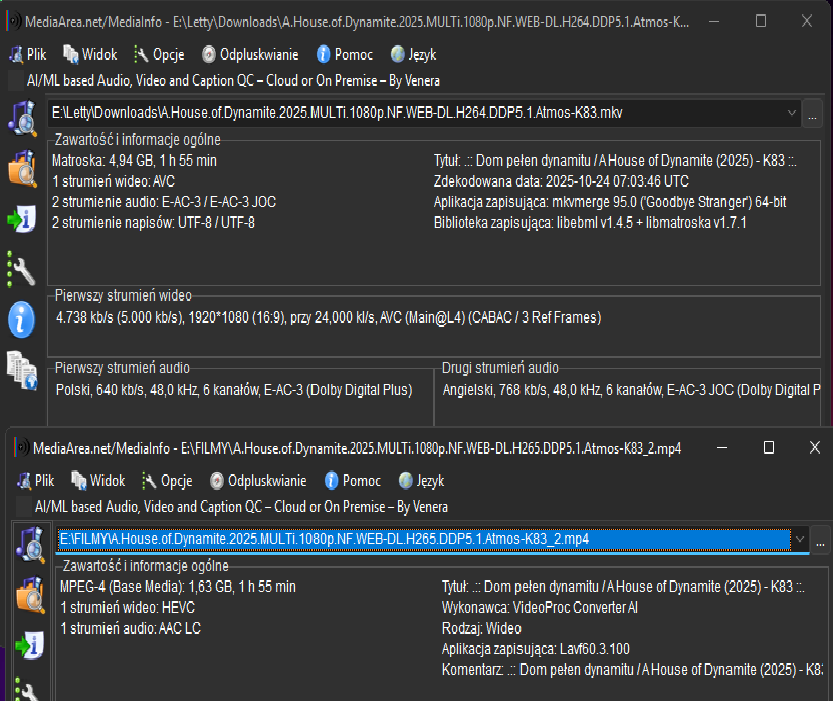Image resolution: width=833 pixels, height=701 pixels.
Task: Click the highlighted .mp4 file path field
Action: [420, 540]
